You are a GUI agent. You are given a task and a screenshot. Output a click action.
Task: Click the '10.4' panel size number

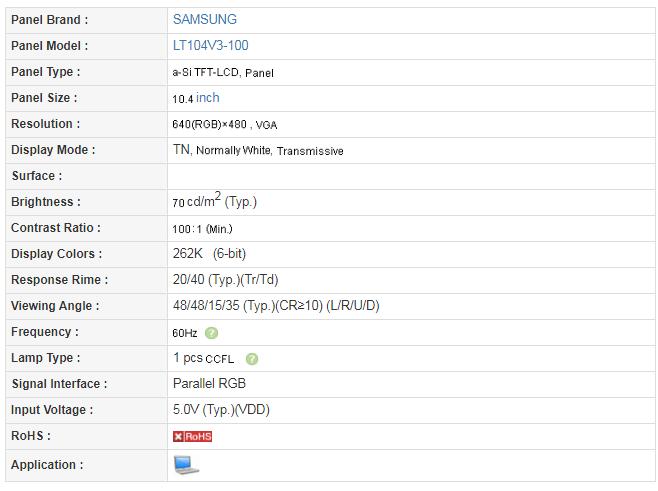[183, 99]
